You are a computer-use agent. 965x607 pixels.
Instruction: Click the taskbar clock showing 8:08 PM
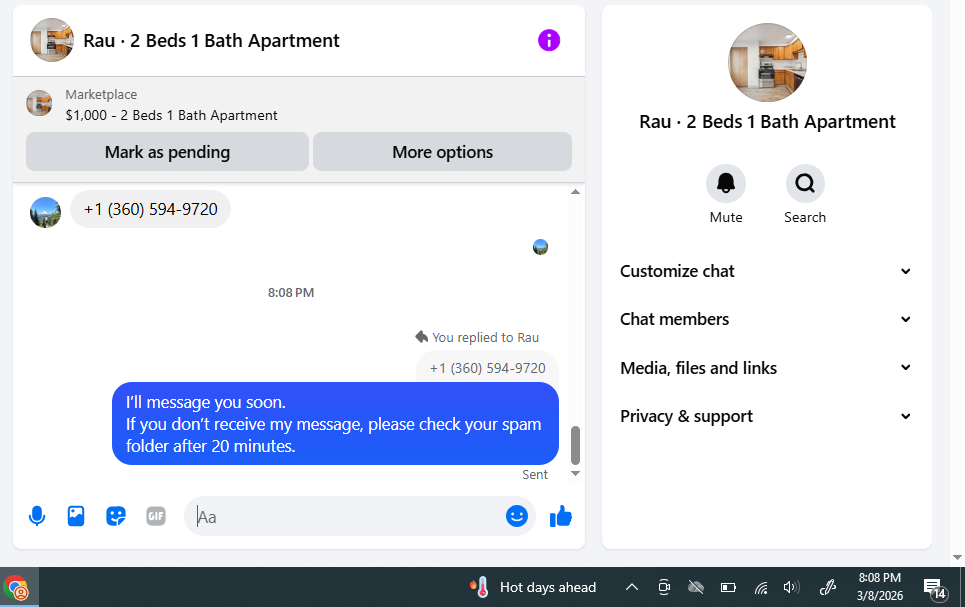[879, 587]
